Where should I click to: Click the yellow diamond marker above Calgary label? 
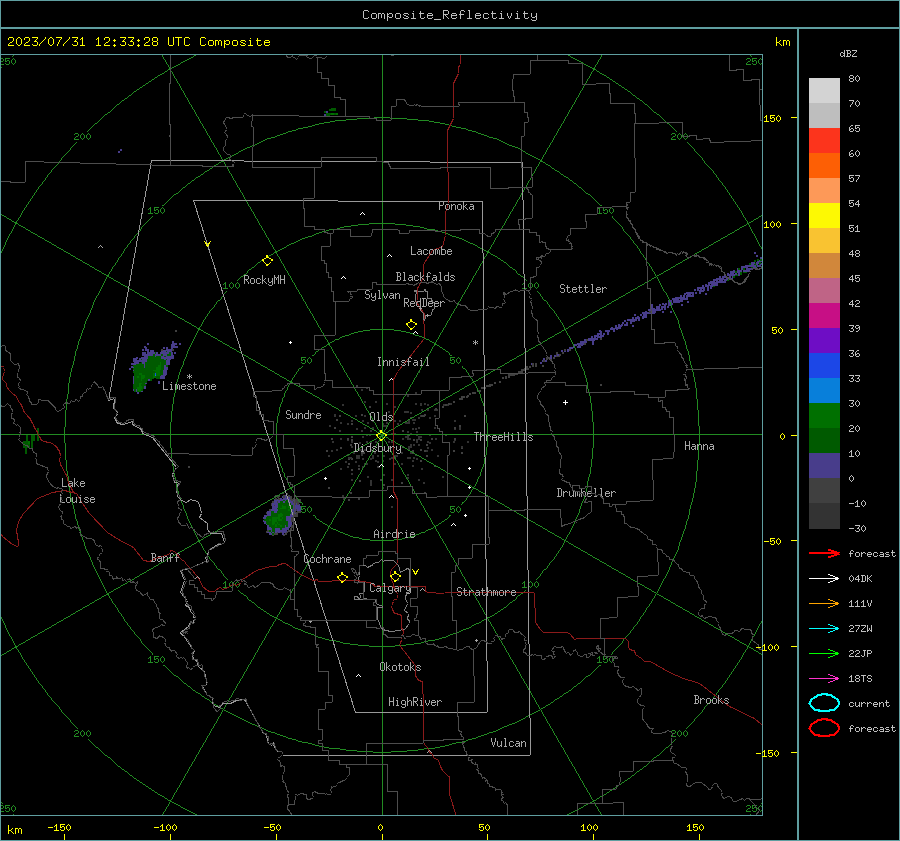(395, 576)
